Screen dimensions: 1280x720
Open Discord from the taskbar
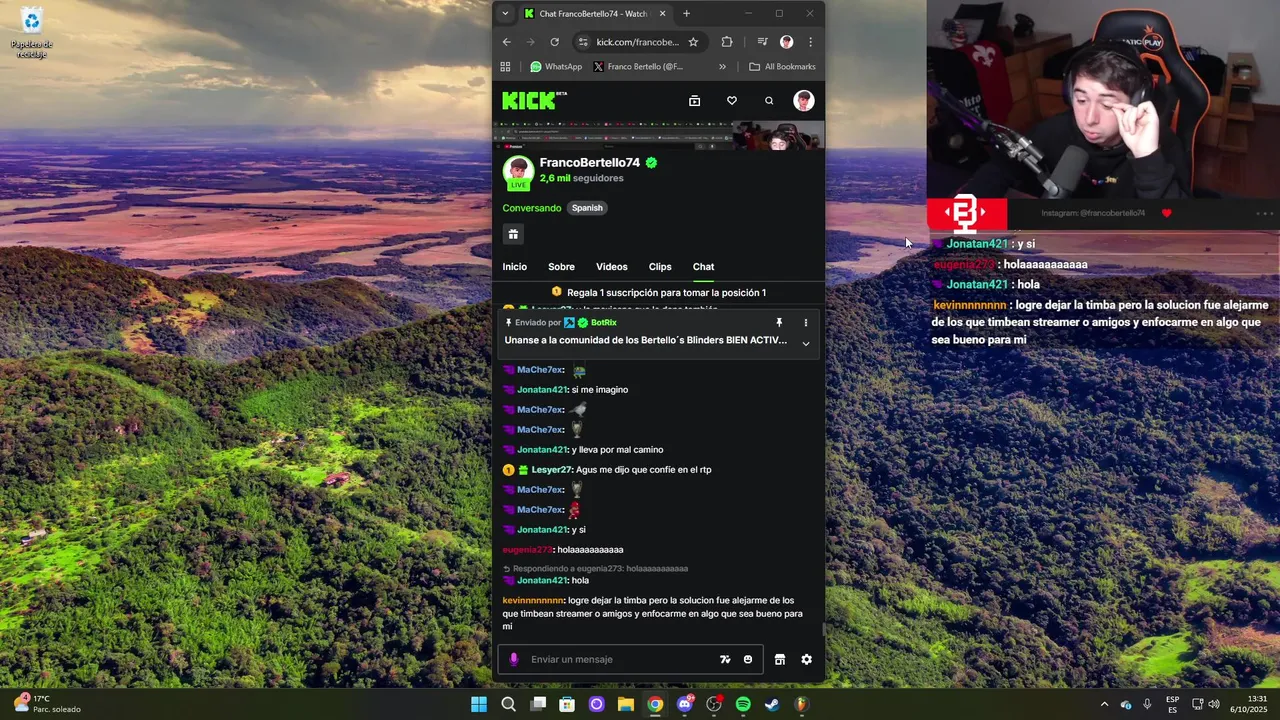pyautogui.click(x=685, y=704)
